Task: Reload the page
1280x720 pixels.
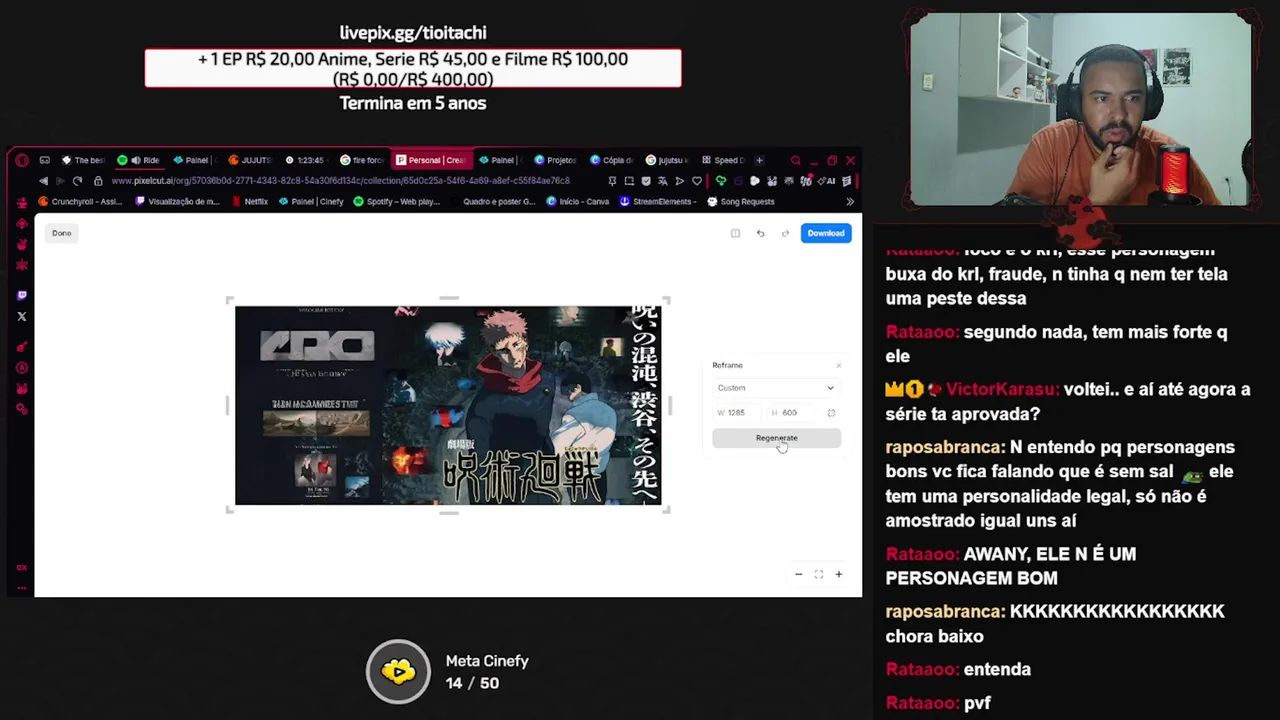Action: pos(77,181)
